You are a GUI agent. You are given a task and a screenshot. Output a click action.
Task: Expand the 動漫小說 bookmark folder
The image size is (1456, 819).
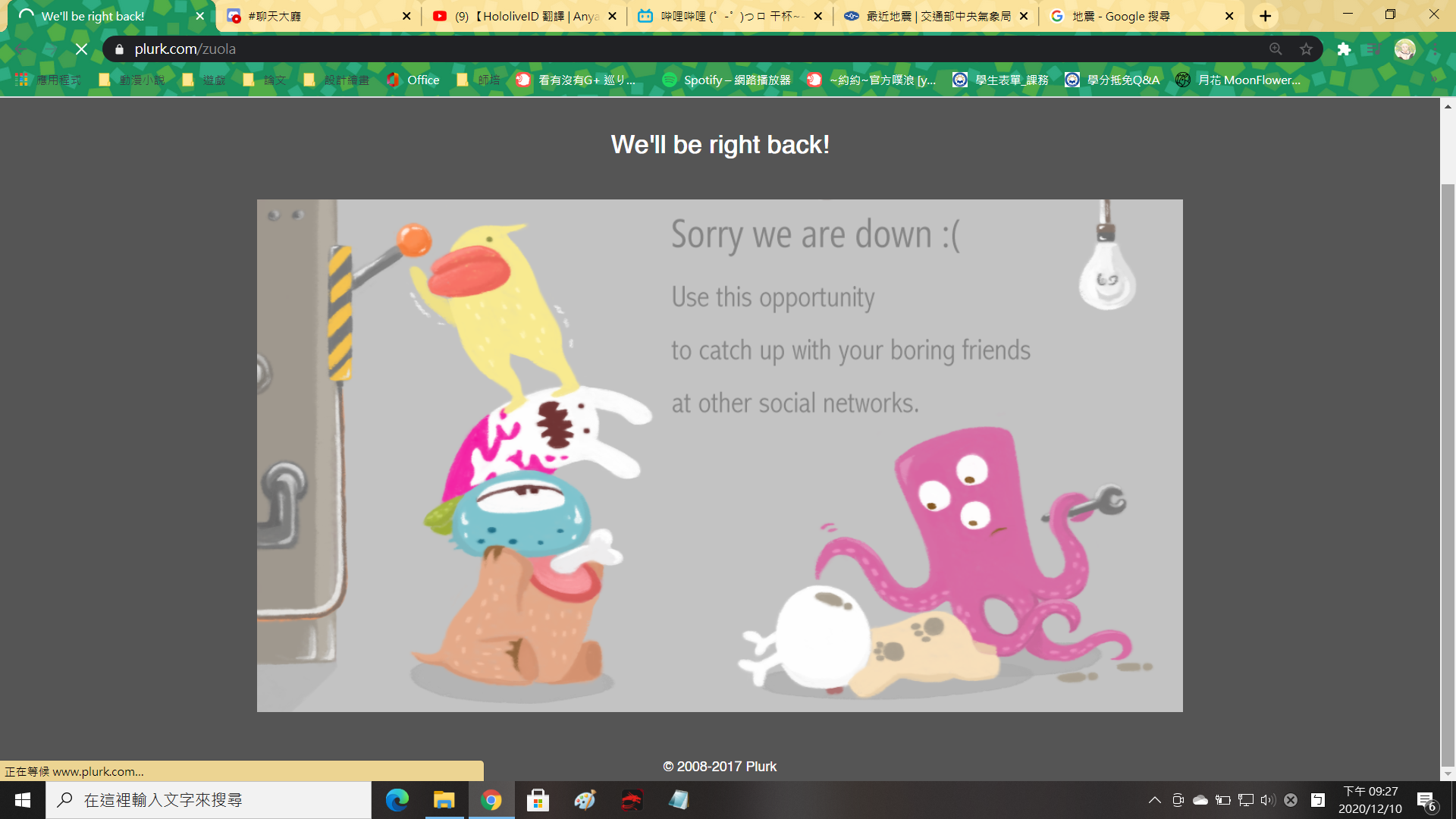pyautogui.click(x=131, y=80)
